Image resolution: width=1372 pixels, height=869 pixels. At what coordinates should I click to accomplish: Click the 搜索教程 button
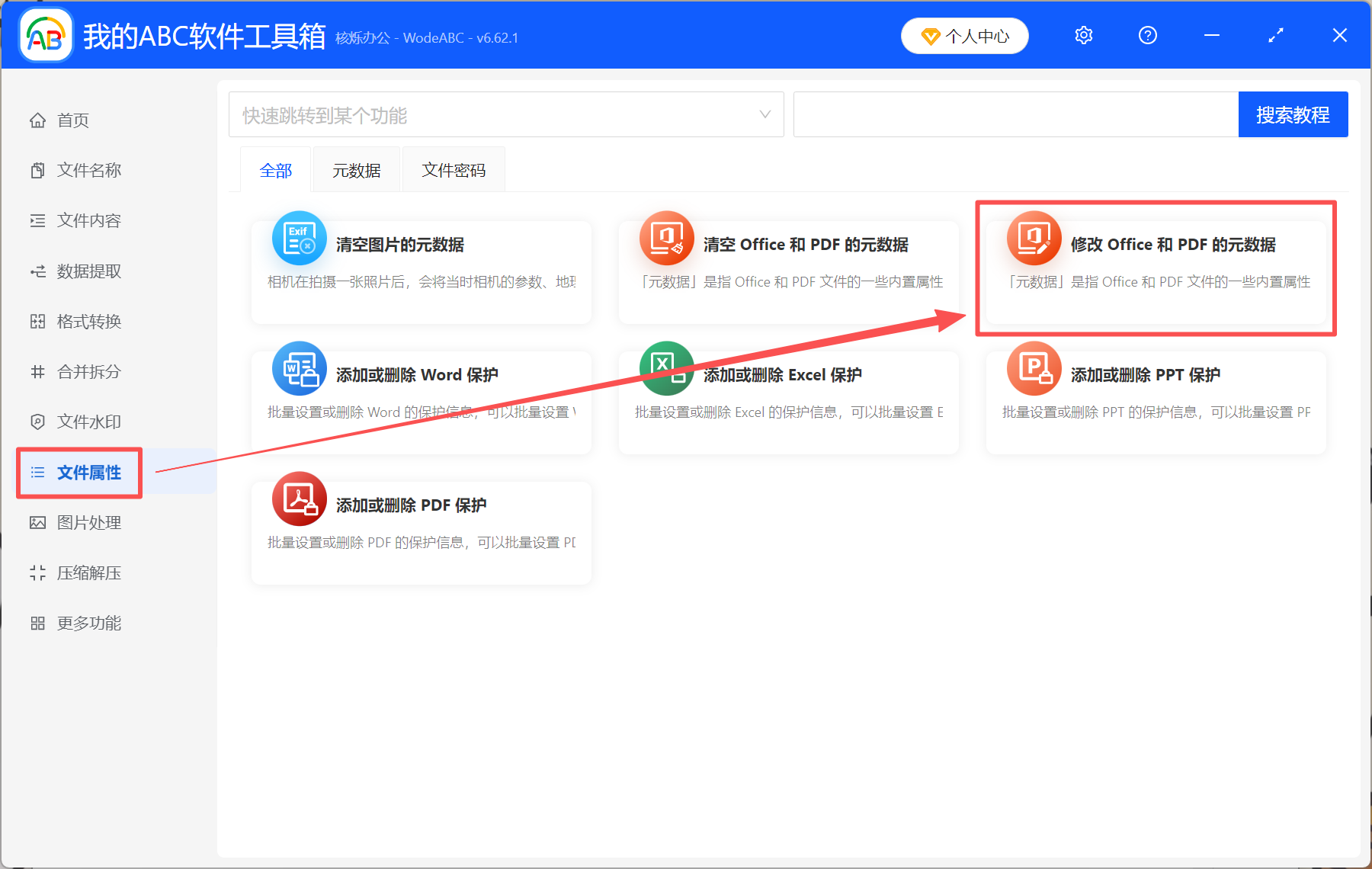pyautogui.click(x=1293, y=114)
